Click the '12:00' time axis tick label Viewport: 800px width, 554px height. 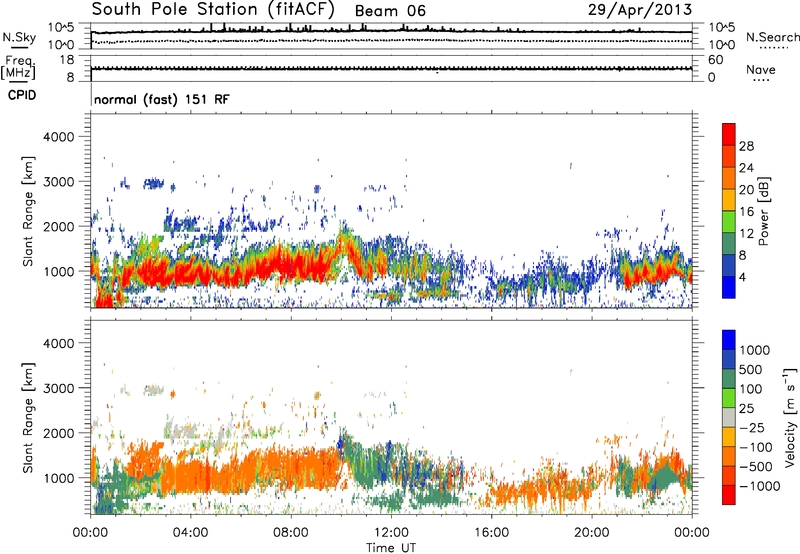click(391, 533)
